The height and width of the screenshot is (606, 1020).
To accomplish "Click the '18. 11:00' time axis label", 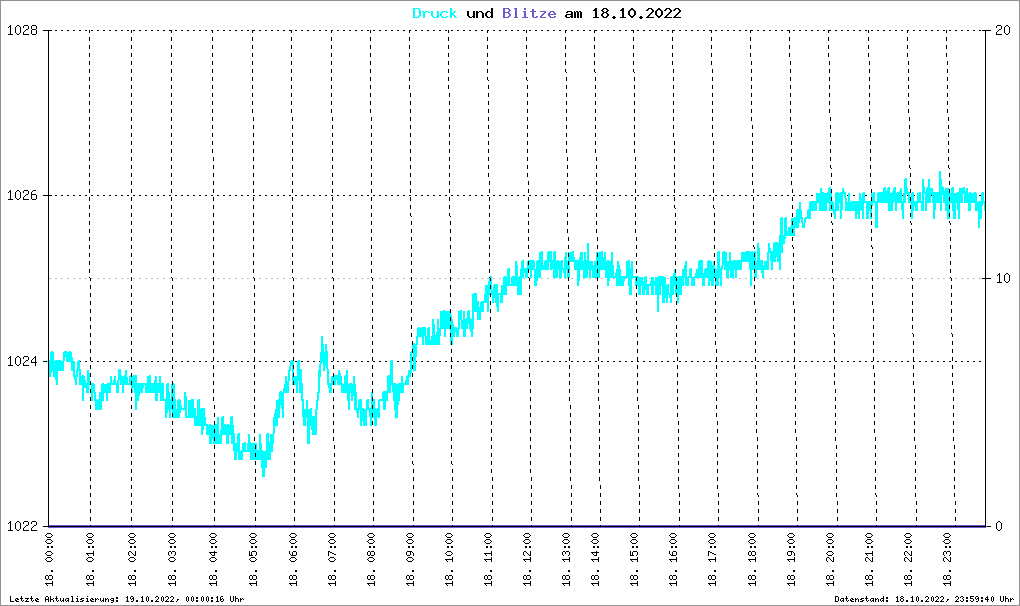I will pyautogui.click(x=489, y=559).
